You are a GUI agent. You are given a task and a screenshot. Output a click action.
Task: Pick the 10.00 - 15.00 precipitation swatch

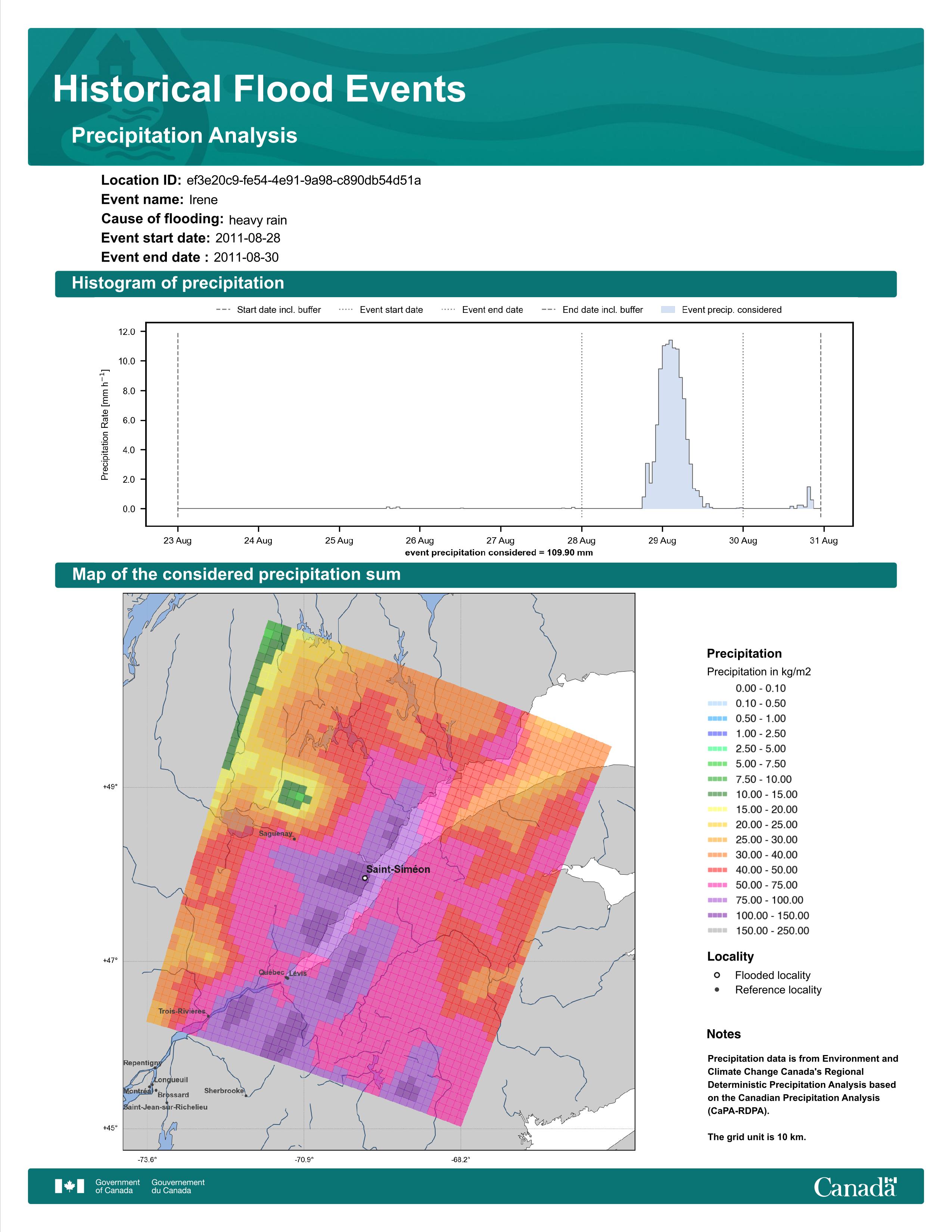pyautogui.click(x=718, y=794)
